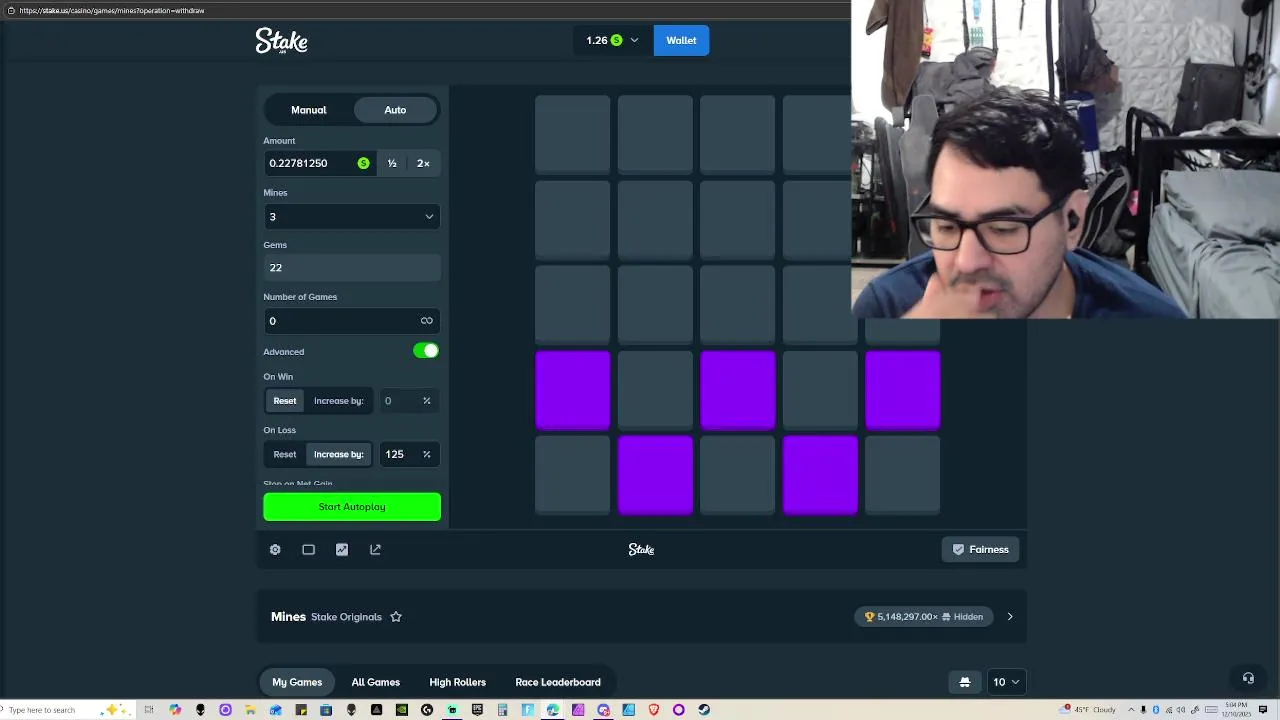Screen dimensions: 1280x720
Task: Open Discord from the taskbar
Action: [603, 710]
